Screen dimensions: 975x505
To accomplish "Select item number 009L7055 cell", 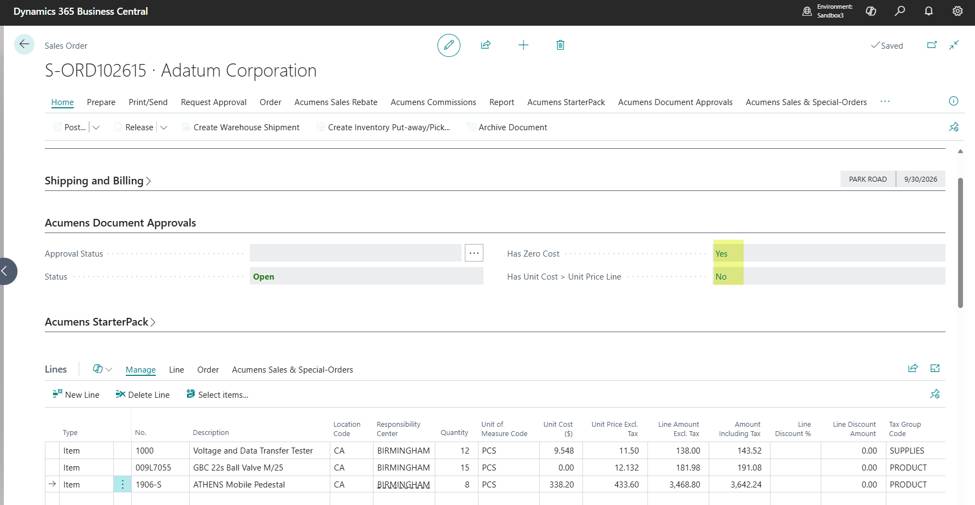I will (x=160, y=468).
